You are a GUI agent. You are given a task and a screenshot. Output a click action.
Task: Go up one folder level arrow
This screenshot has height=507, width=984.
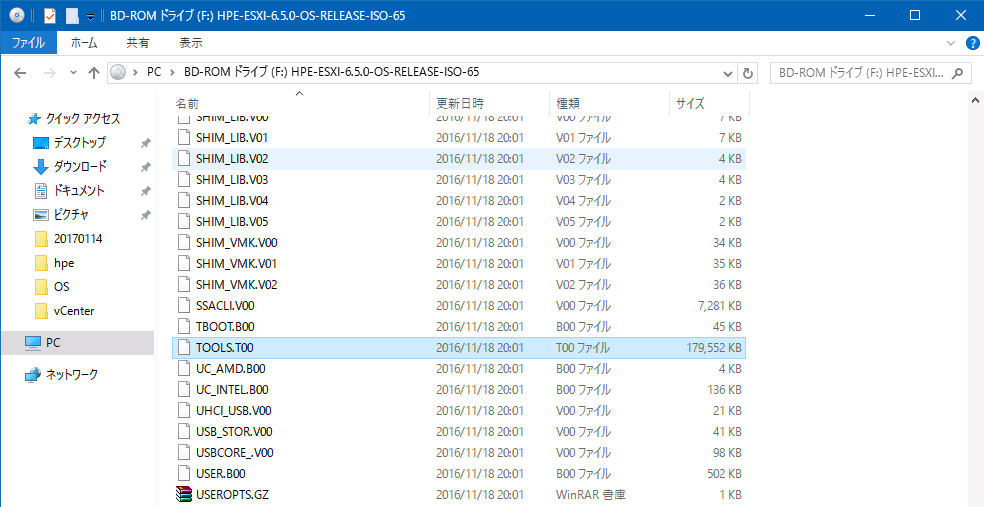pyautogui.click(x=94, y=73)
